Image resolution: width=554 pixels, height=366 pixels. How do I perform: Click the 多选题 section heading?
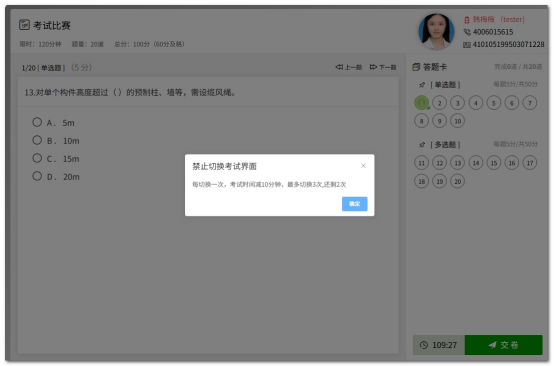pos(445,145)
